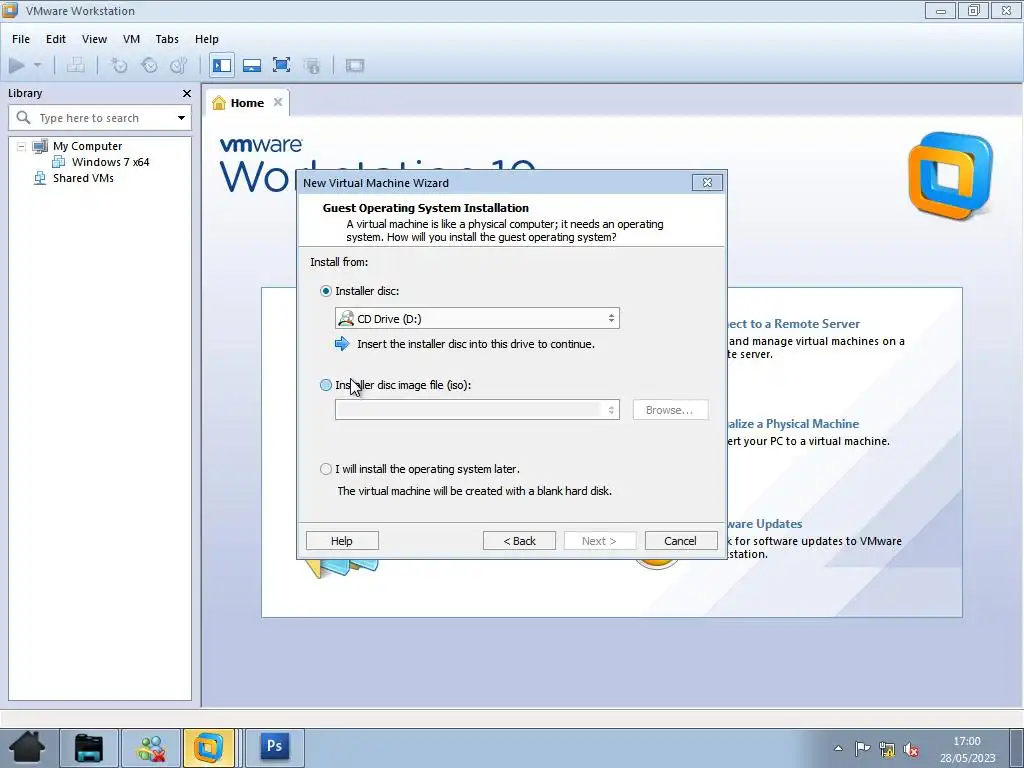1024x768 pixels.
Task: Open Photoshop from the taskbar
Action: coord(275,746)
